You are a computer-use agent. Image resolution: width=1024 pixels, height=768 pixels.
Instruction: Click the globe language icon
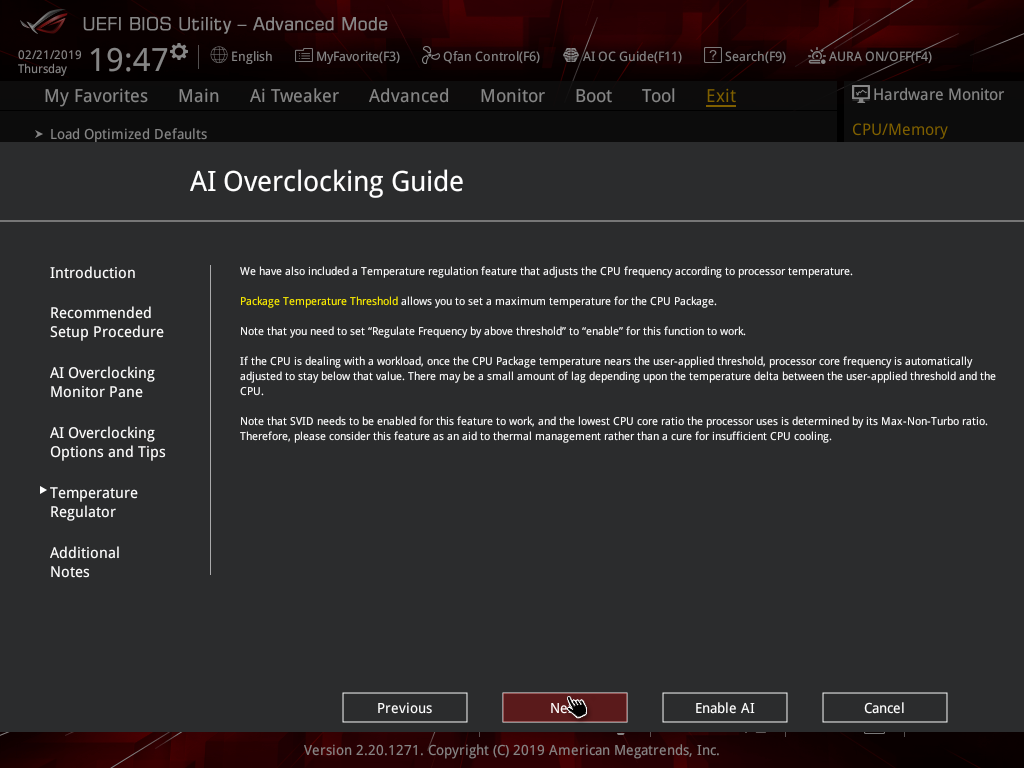point(219,56)
